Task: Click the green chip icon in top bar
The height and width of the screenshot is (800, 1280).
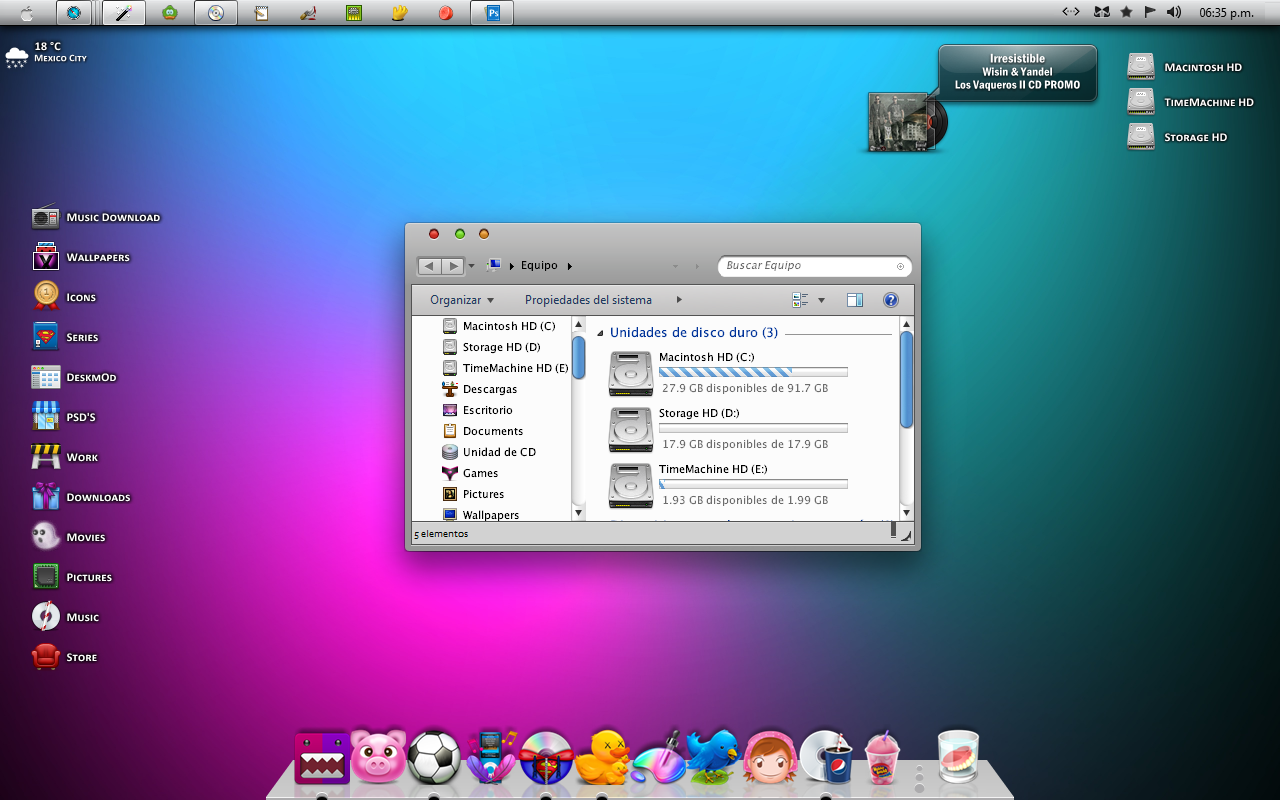Action: tap(354, 13)
